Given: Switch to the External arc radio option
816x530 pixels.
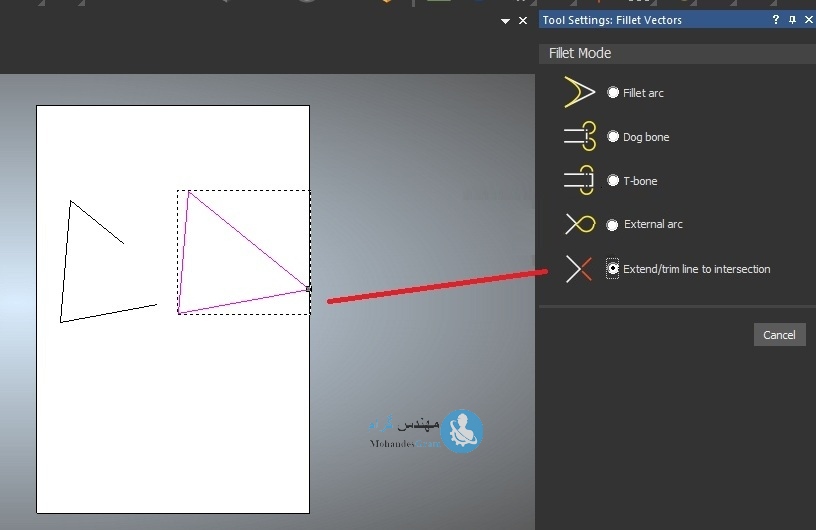Looking at the screenshot, I should click(x=613, y=225).
